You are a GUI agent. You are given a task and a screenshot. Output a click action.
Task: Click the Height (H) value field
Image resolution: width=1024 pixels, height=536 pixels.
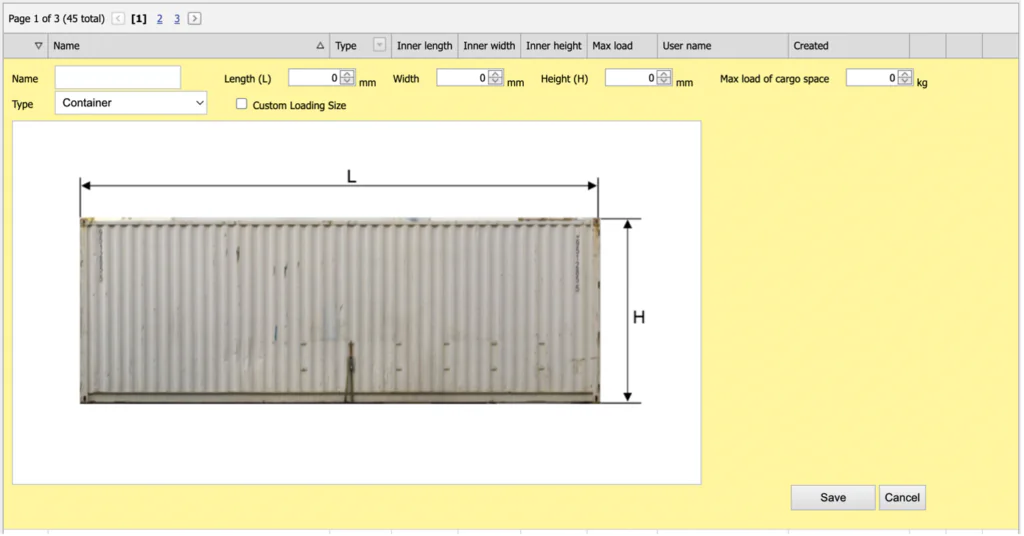pyautogui.click(x=631, y=78)
